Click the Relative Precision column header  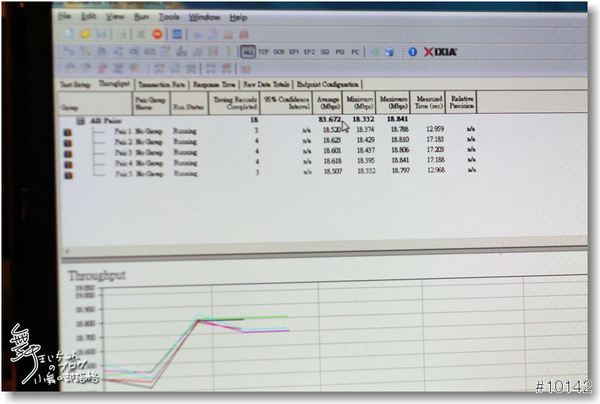pos(461,102)
